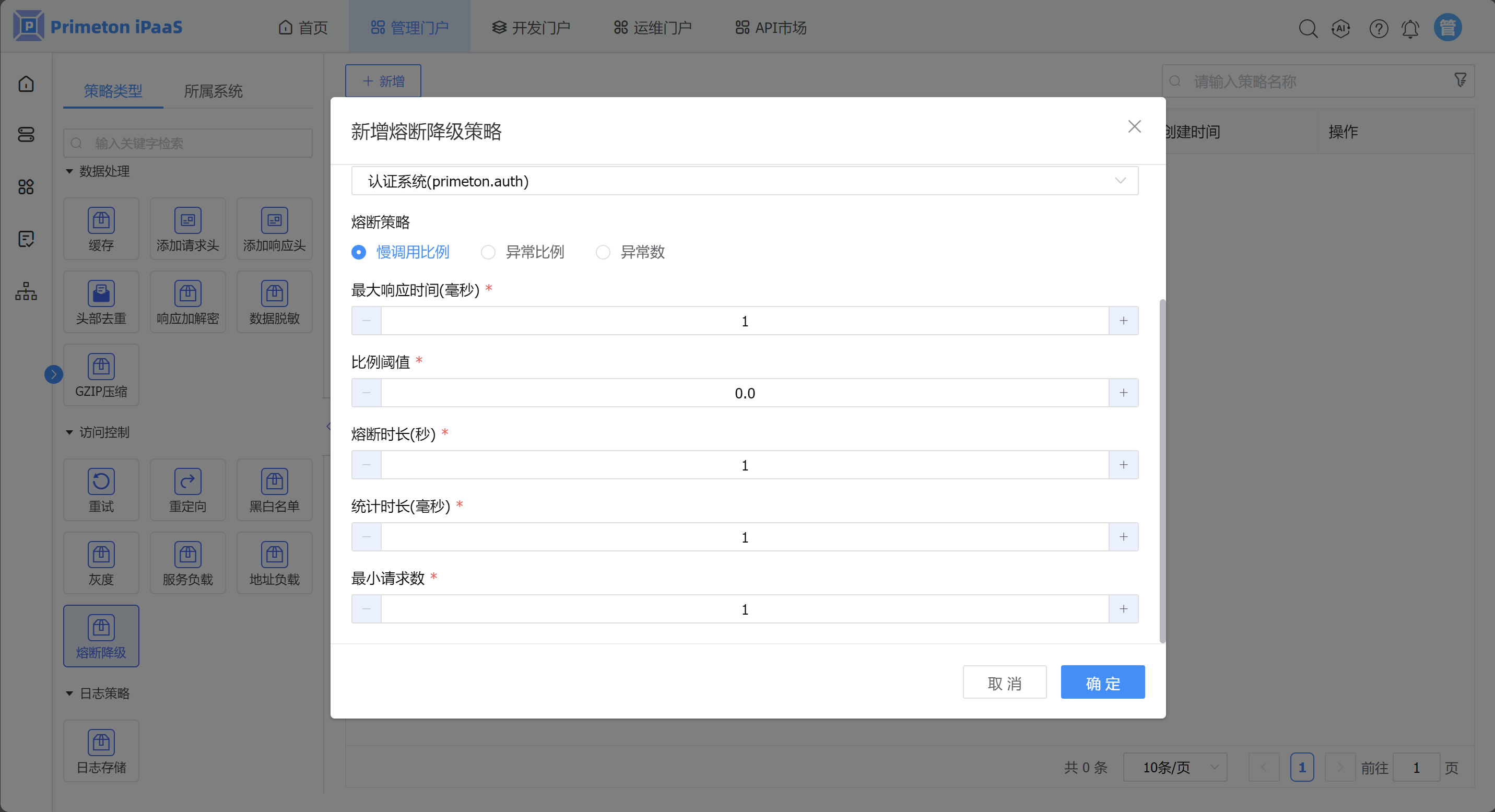The height and width of the screenshot is (812, 1495).
Task: Click the filter funnel icon in search box
Action: click(x=1460, y=80)
